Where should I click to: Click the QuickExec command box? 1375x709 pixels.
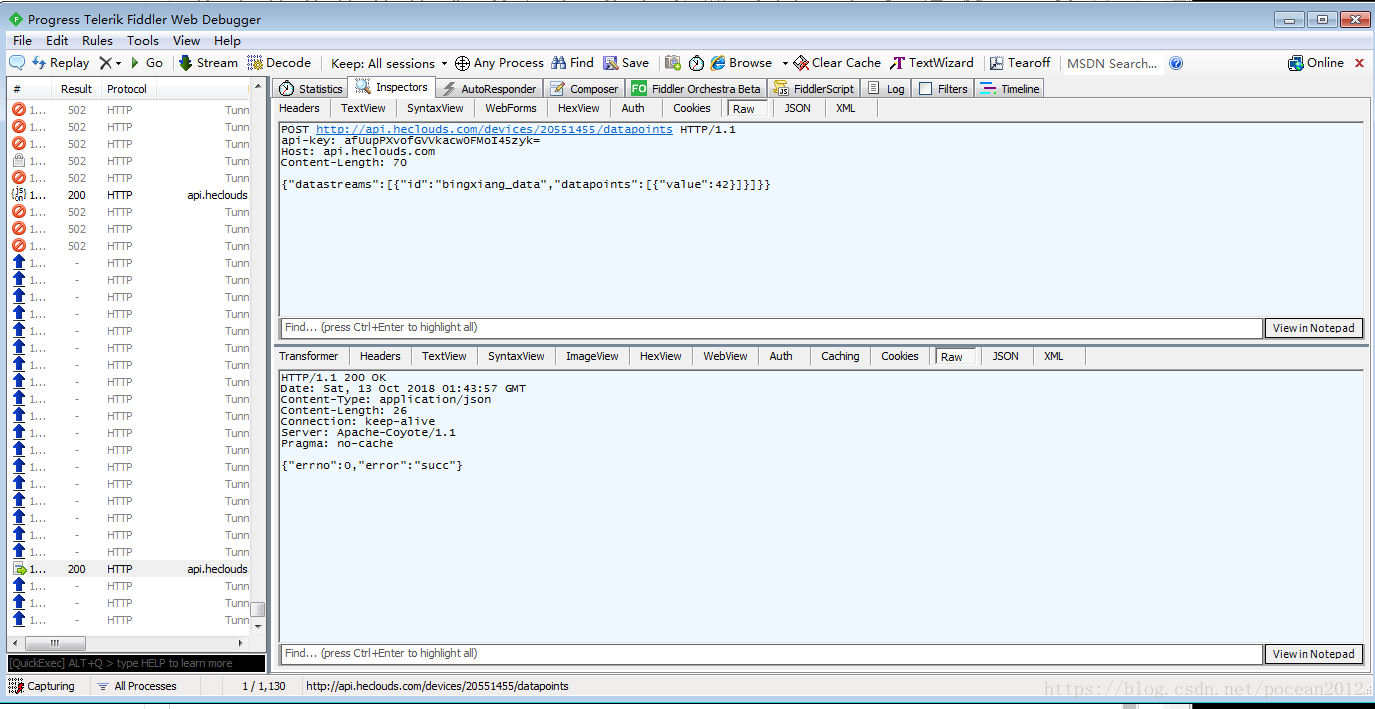click(x=136, y=663)
